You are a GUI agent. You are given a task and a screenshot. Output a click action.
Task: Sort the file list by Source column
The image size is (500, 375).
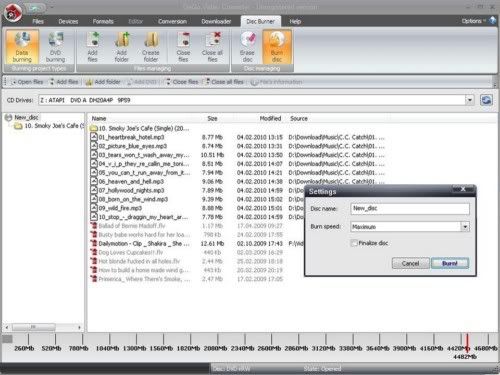coord(299,118)
